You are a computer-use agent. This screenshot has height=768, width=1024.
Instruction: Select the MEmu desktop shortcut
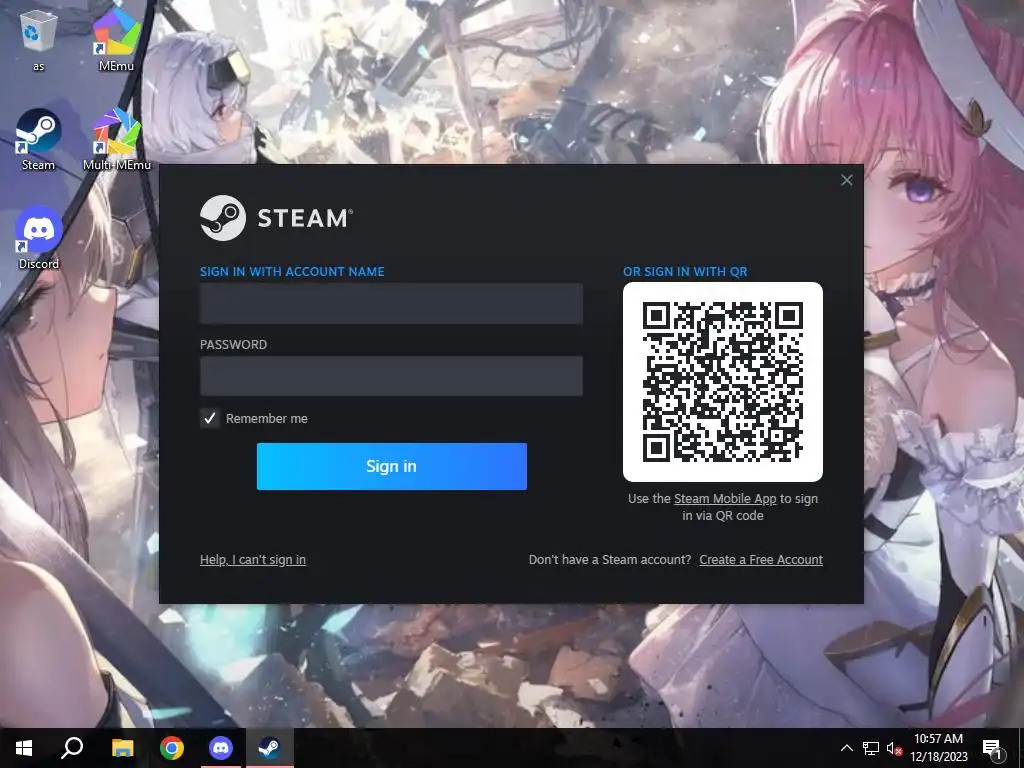click(x=116, y=38)
